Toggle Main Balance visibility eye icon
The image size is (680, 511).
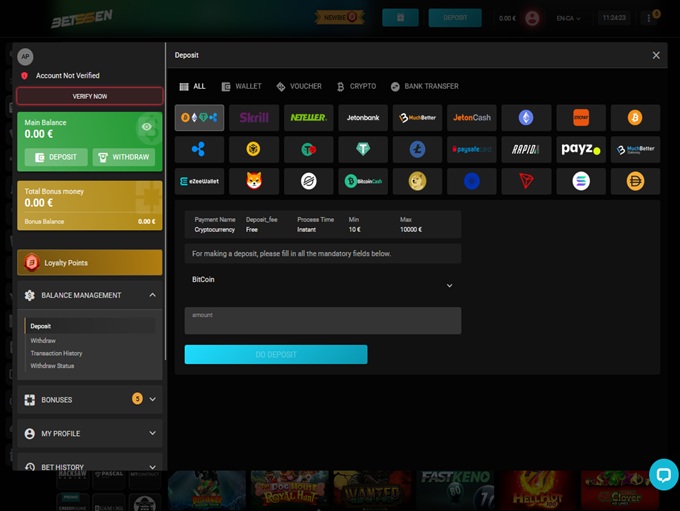tap(147, 127)
